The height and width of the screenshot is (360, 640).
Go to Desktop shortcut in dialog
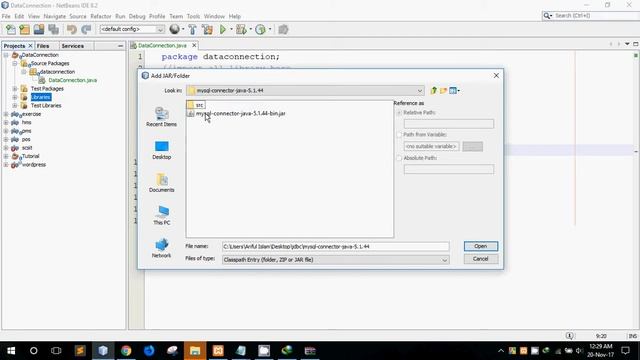pos(162,150)
